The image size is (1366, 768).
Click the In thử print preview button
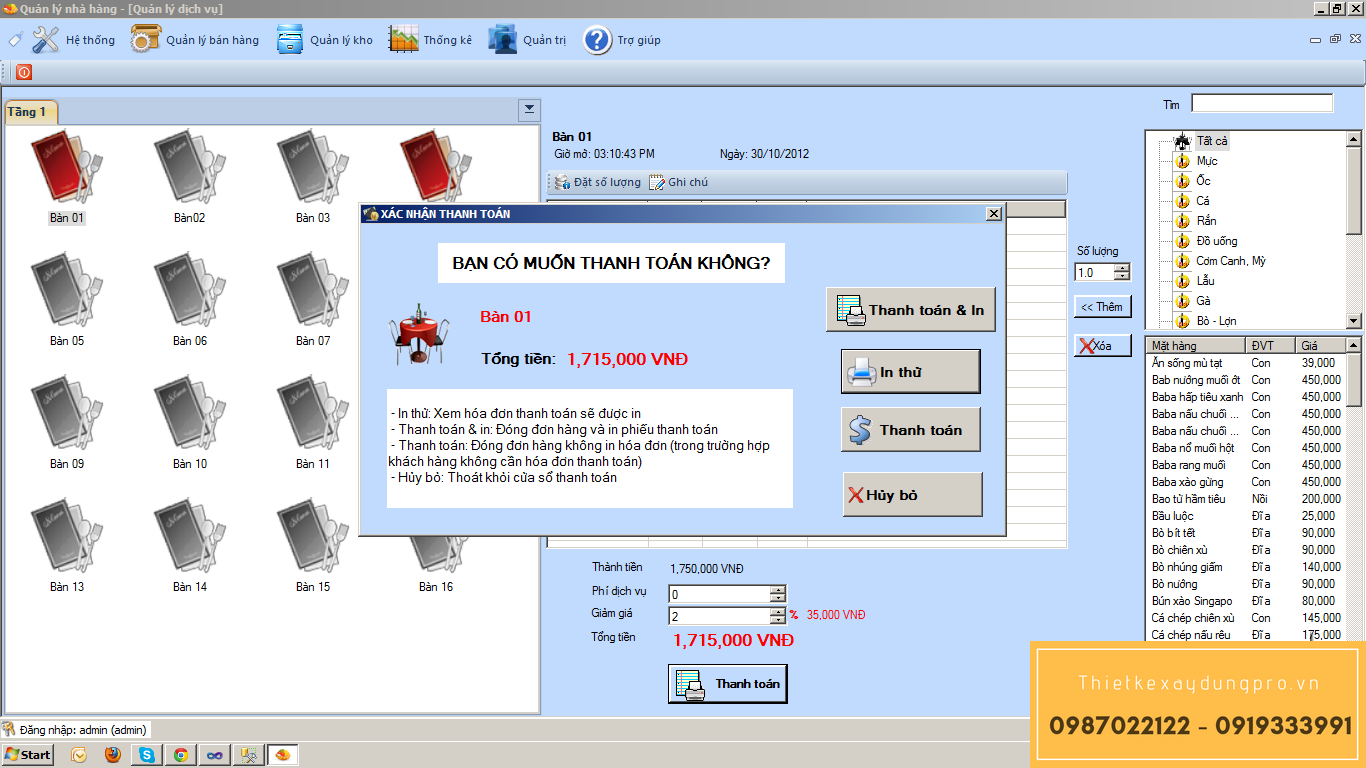click(910, 372)
